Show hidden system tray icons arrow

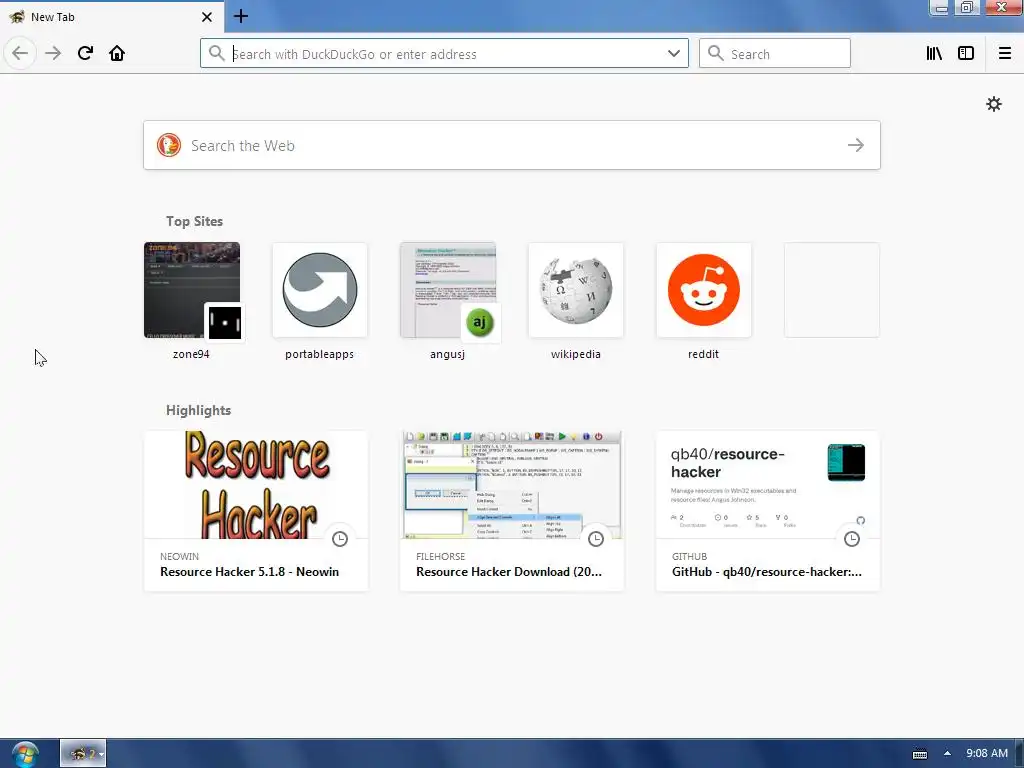[947, 754]
